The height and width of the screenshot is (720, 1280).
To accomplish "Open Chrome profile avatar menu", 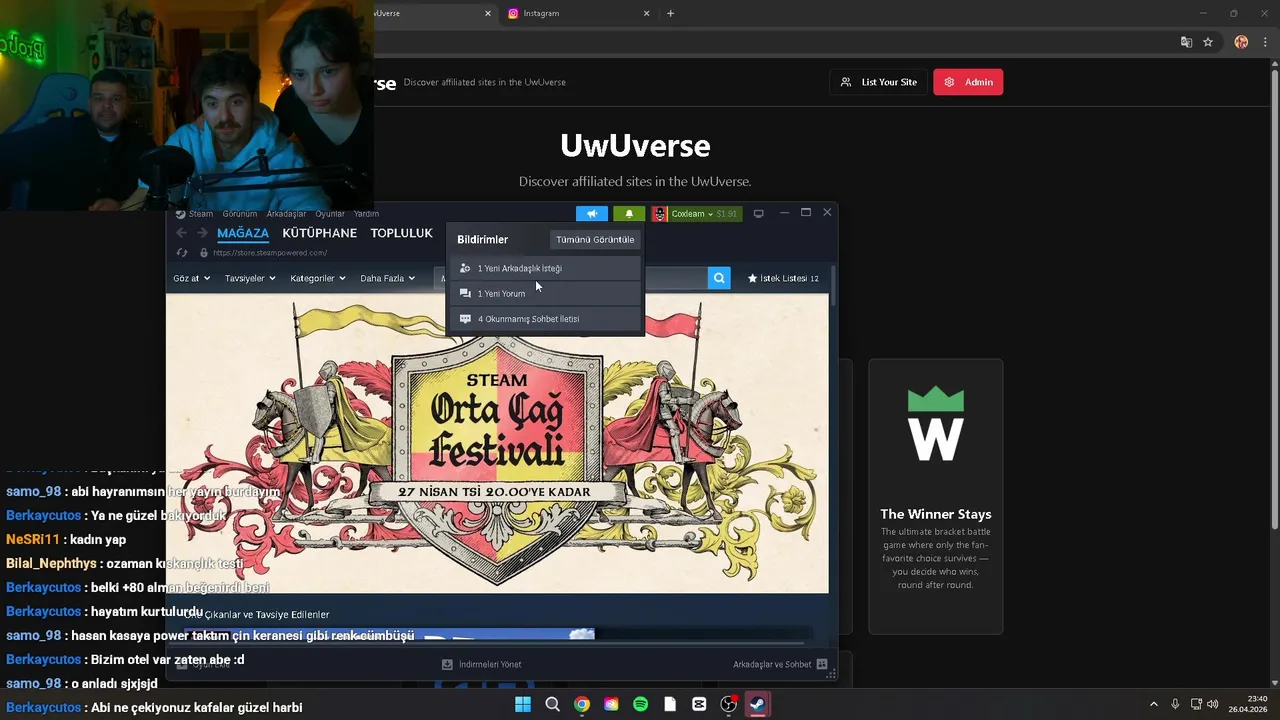I will (x=1241, y=42).
